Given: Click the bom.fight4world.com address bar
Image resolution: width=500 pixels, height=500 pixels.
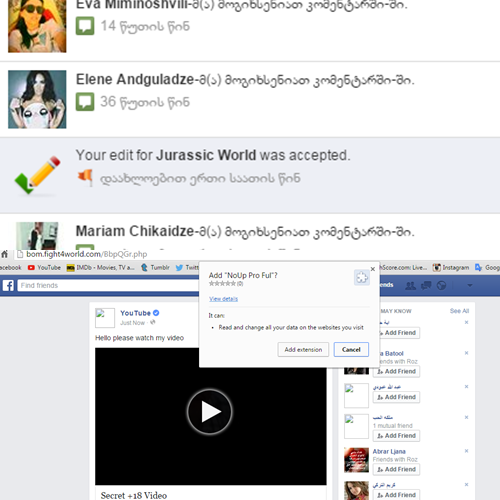Looking at the screenshot, I should (x=87, y=254).
